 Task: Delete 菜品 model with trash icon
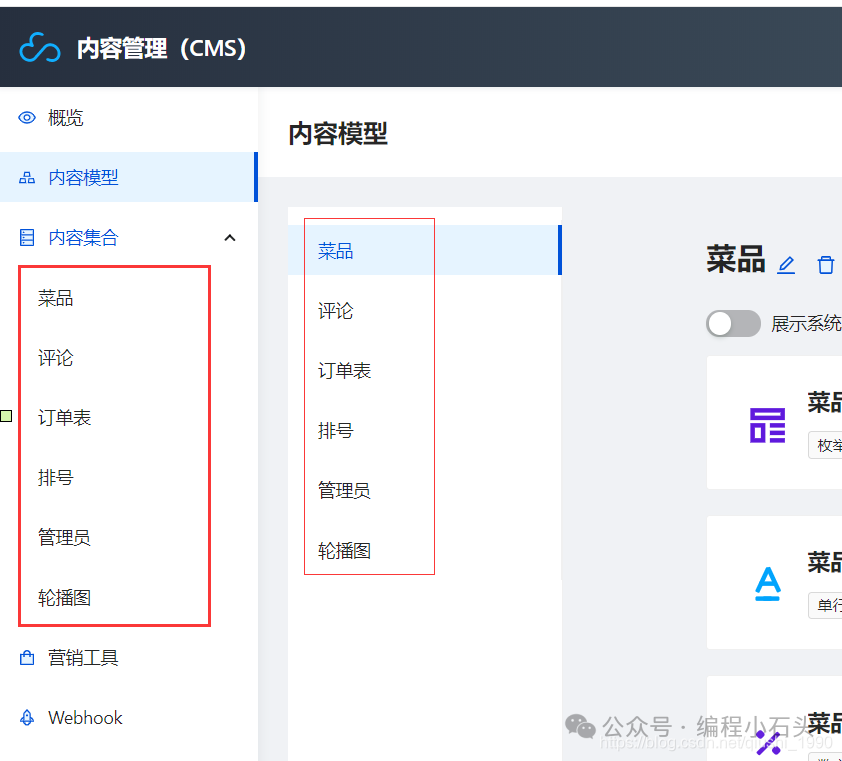click(x=826, y=265)
